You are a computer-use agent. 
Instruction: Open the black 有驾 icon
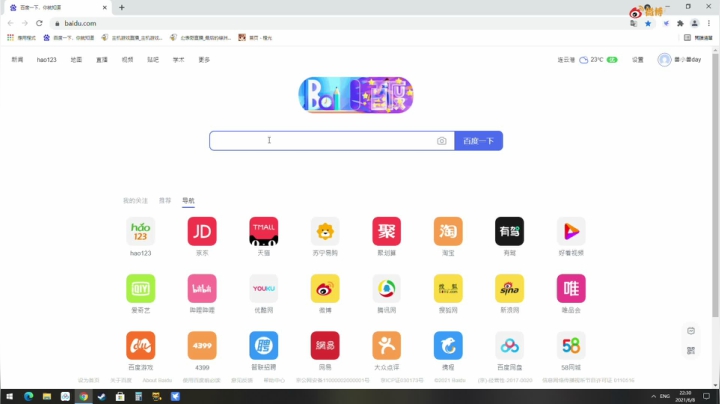[510, 231]
